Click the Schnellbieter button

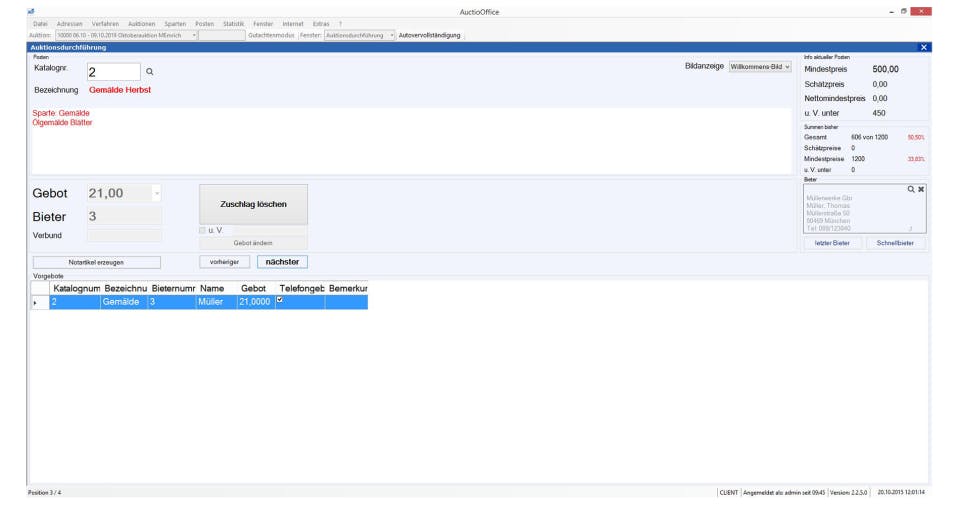[x=895, y=243]
